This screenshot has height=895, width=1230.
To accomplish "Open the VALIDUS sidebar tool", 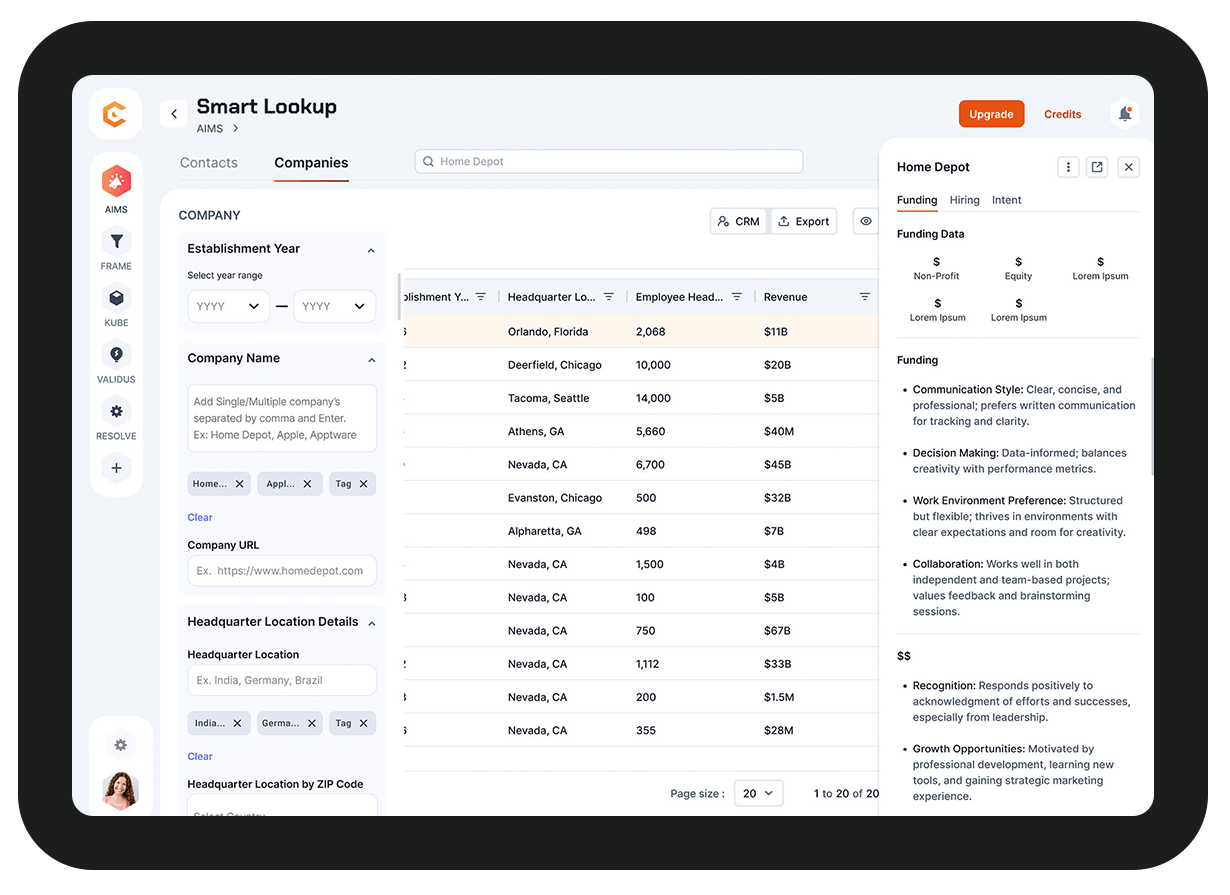I will (116, 355).
